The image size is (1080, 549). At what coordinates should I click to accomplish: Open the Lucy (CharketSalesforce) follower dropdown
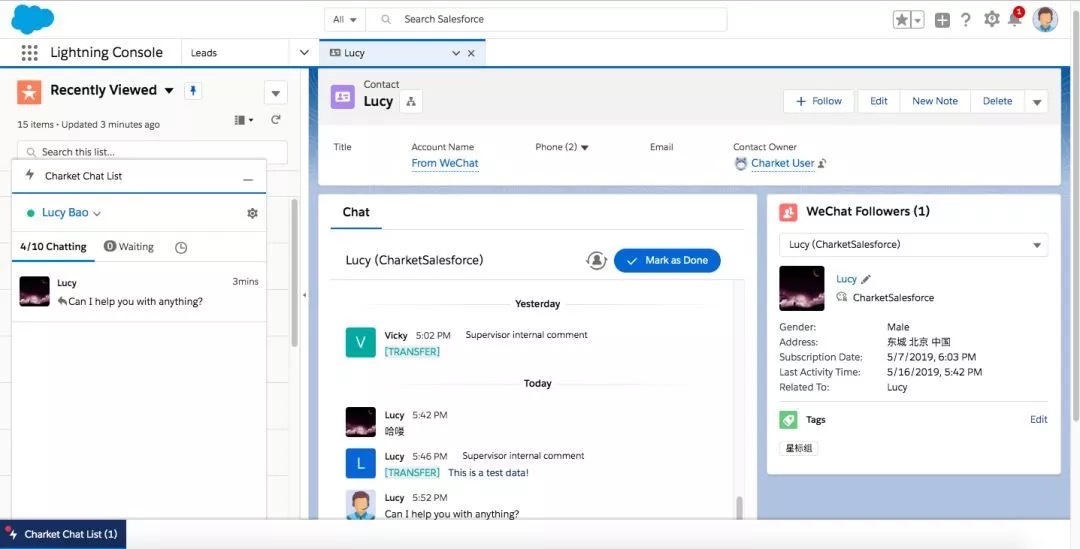(913, 245)
